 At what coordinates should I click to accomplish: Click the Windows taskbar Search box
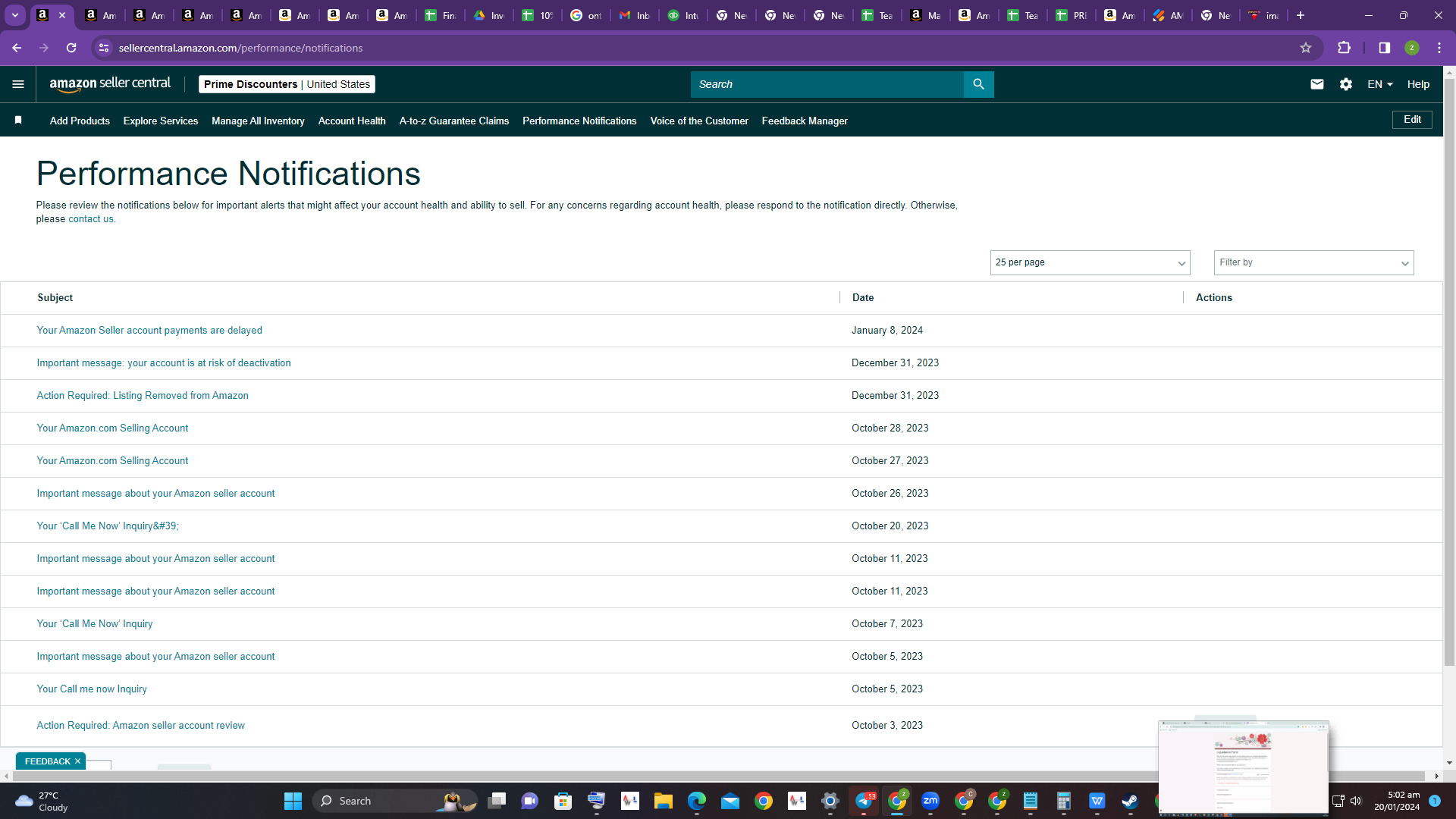tap(394, 801)
